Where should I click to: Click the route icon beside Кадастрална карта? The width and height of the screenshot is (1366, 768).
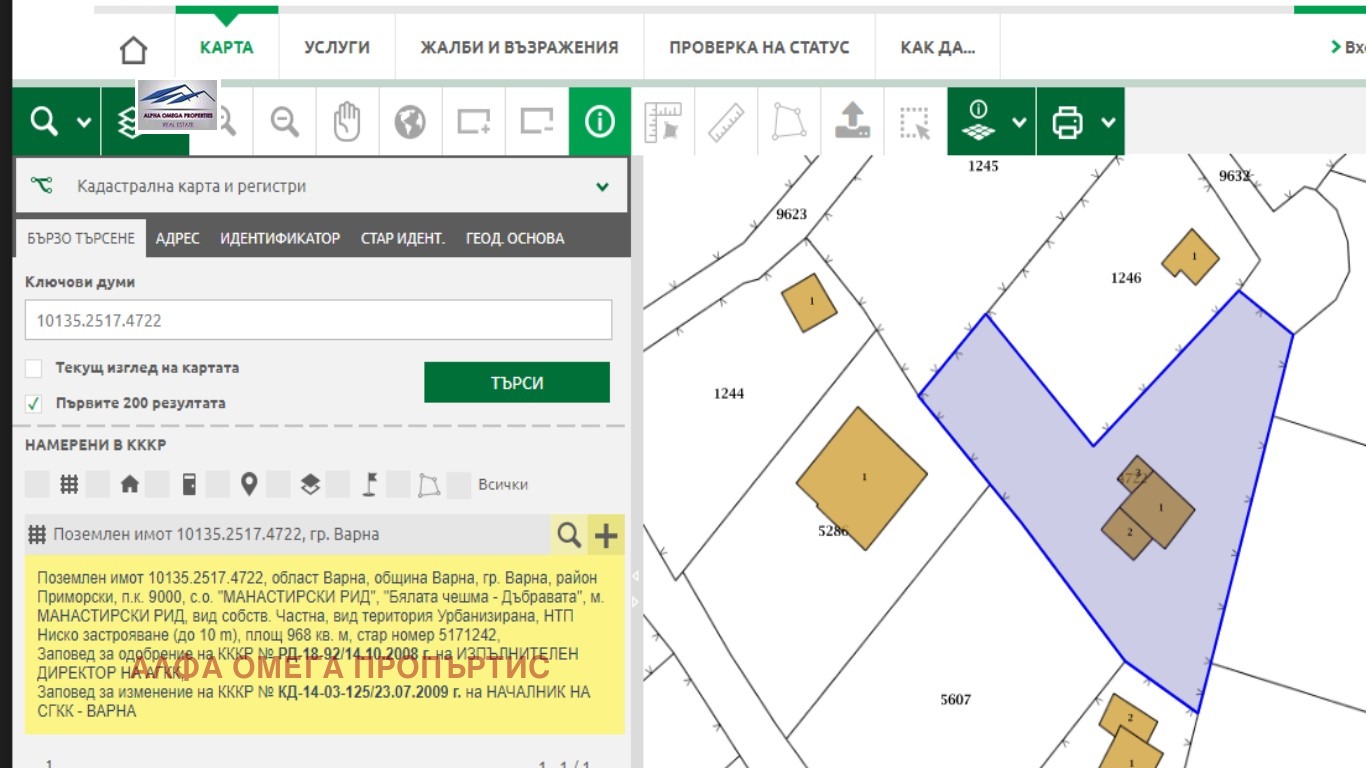click(41, 186)
